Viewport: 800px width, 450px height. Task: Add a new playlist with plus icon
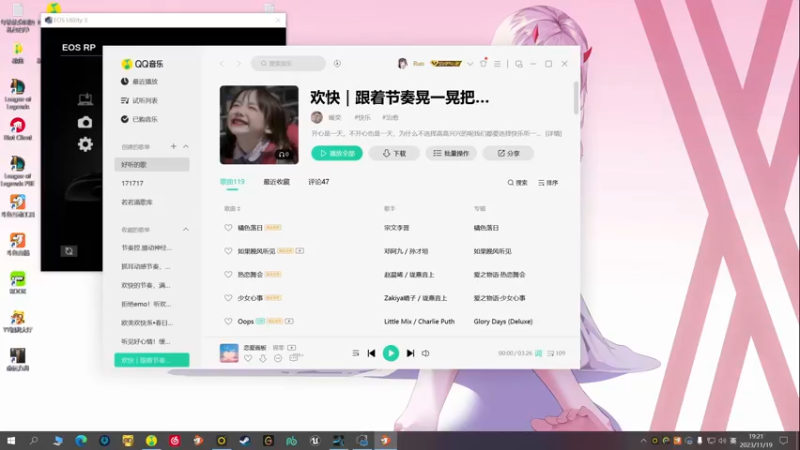click(173, 146)
